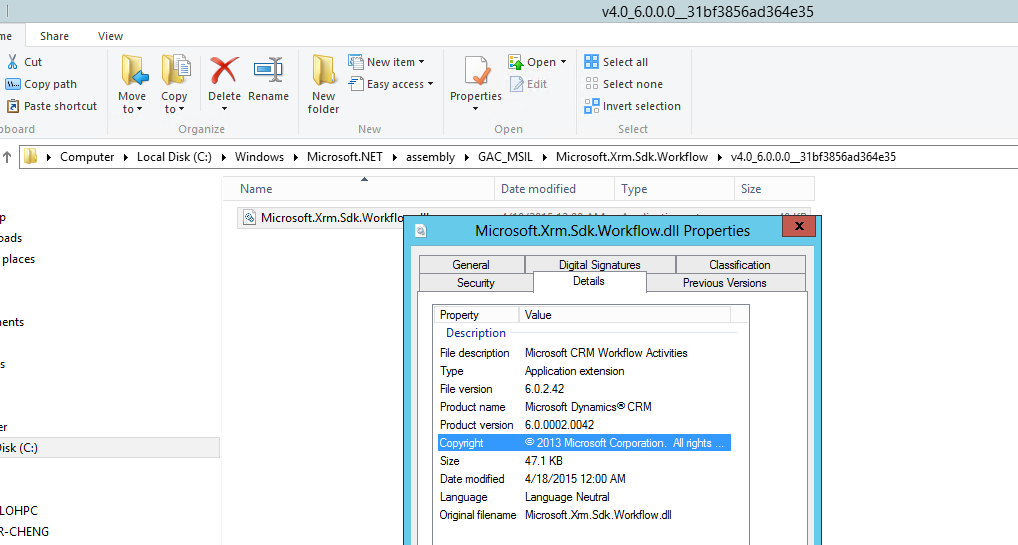Click the Paste shortcut icon
1018x545 pixels.
point(12,106)
